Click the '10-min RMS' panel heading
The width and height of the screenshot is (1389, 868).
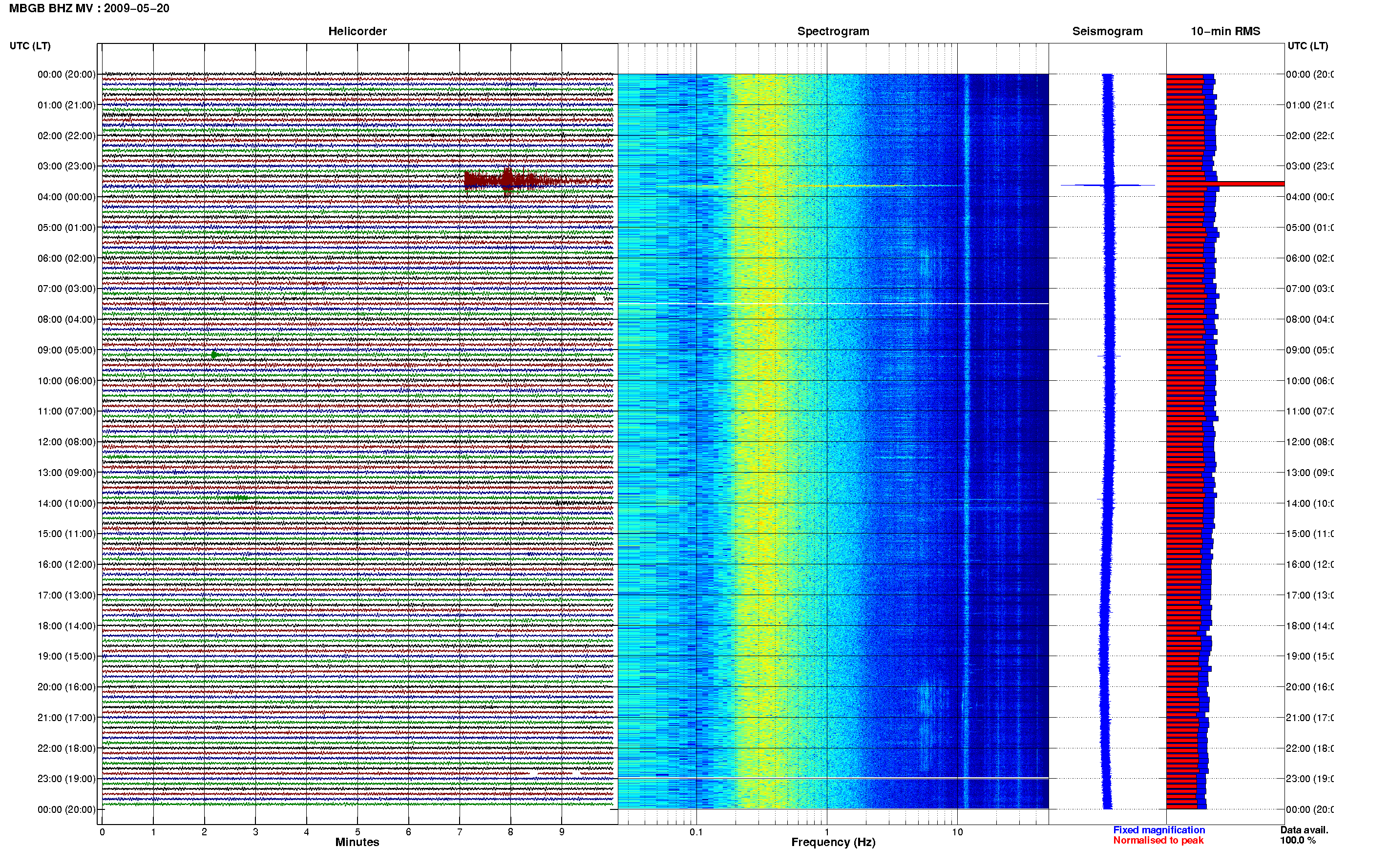coord(1225,31)
